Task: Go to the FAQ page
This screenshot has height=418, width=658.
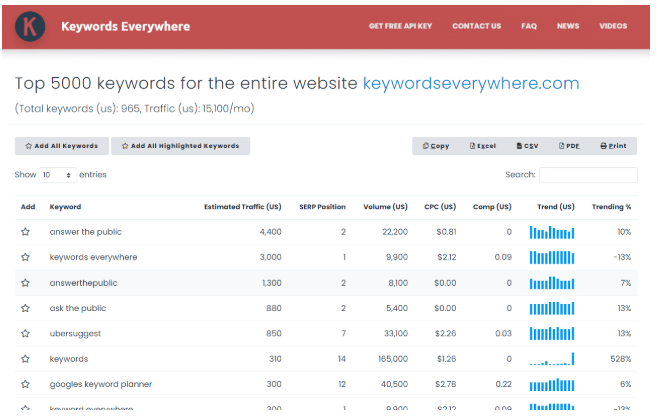Action: point(529,26)
